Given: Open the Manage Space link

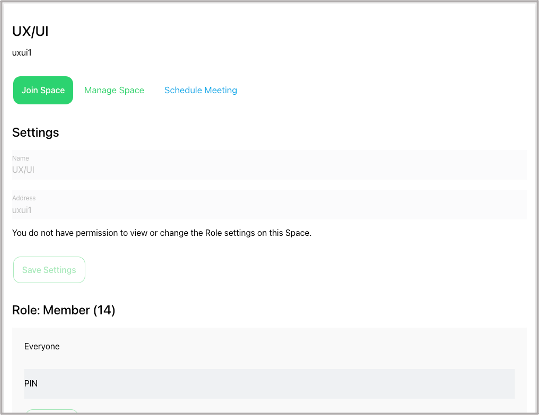Looking at the screenshot, I should (114, 90).
